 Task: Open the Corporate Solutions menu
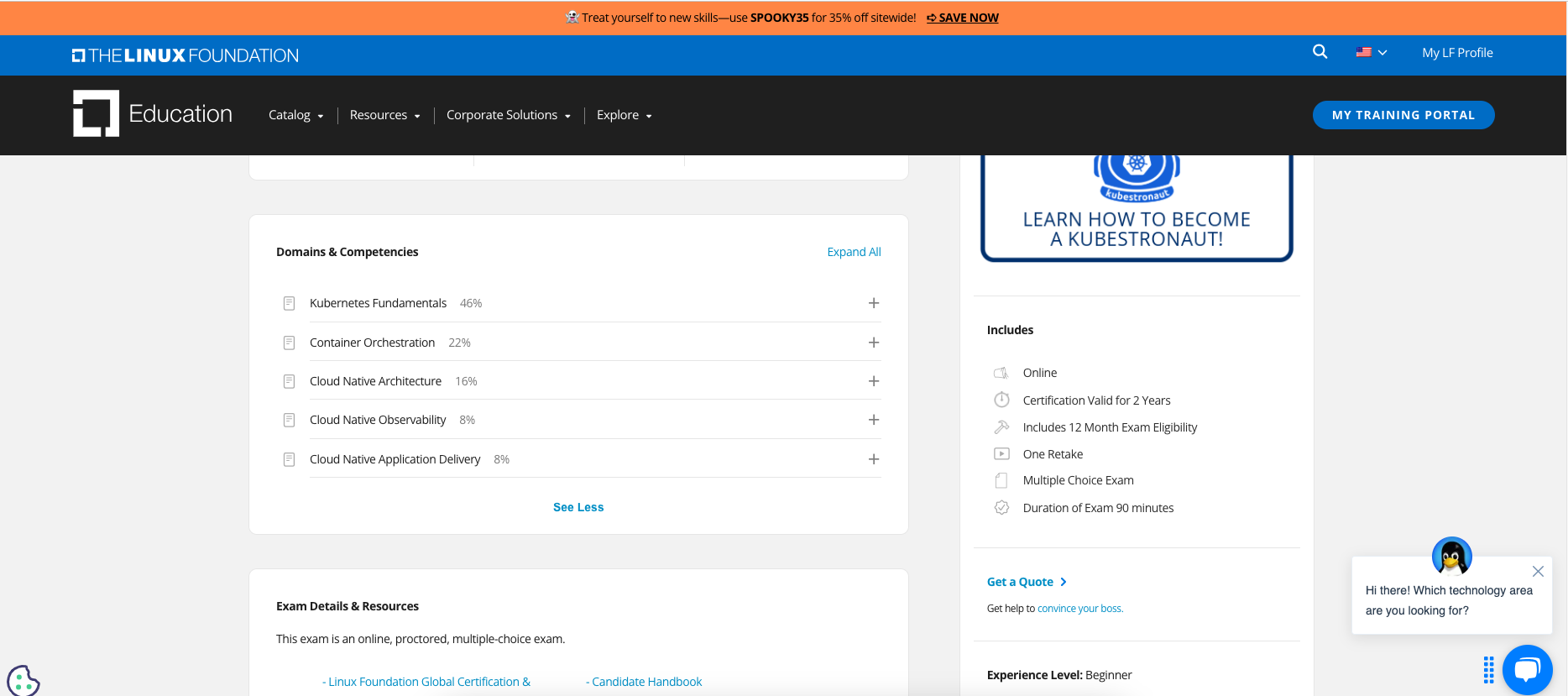(509, 115)
